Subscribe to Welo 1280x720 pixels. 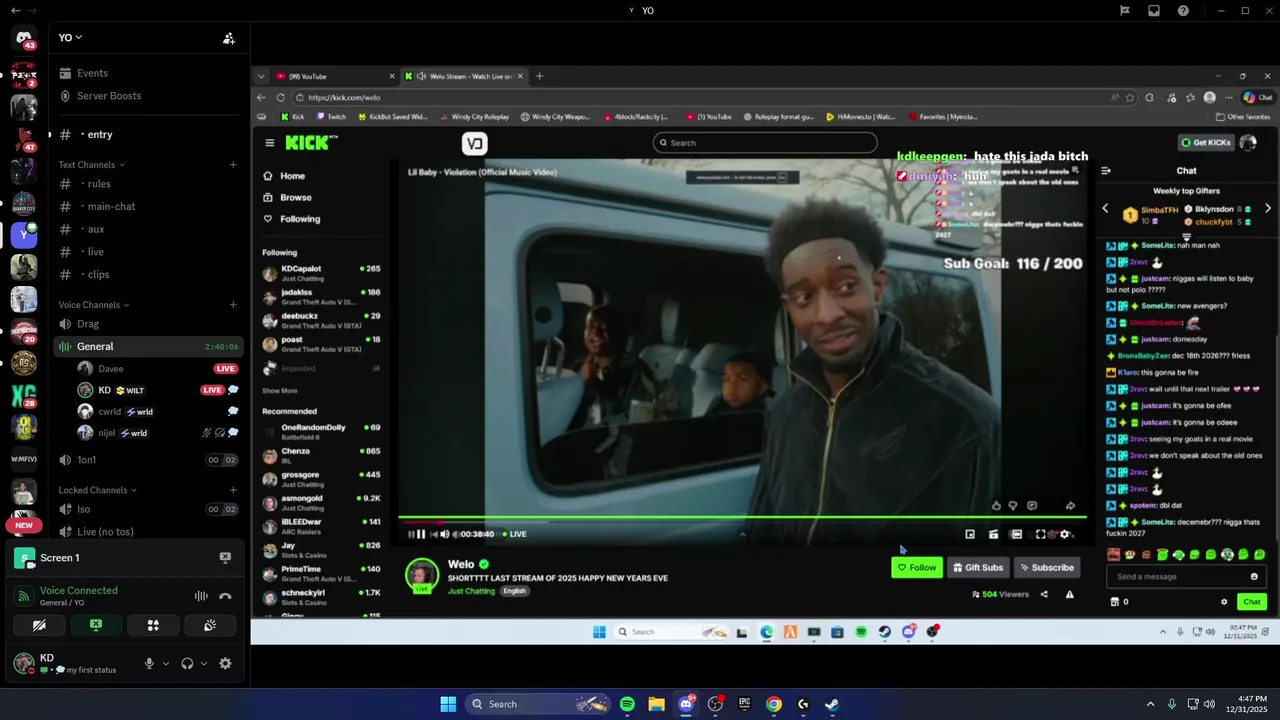click(x=1047, y=568)
